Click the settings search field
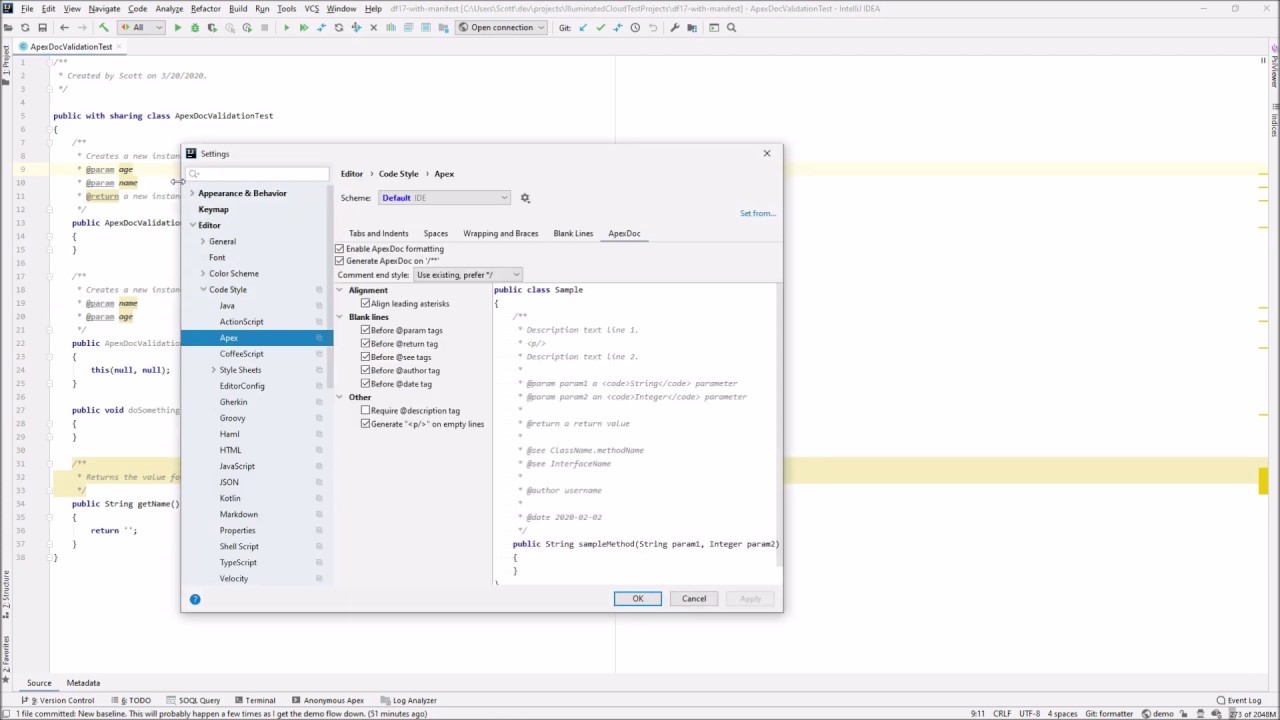The width and height of the screenshot is (1280, 720). pyautogui.click(x=258, y=174)
